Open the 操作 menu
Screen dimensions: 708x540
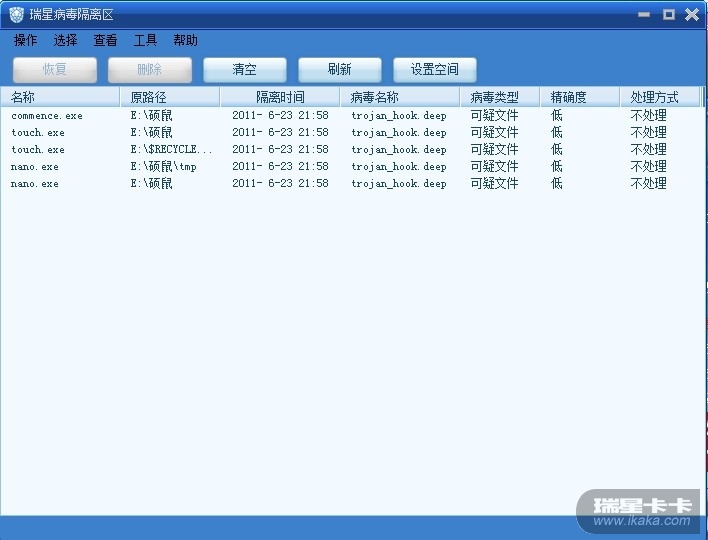25,40
